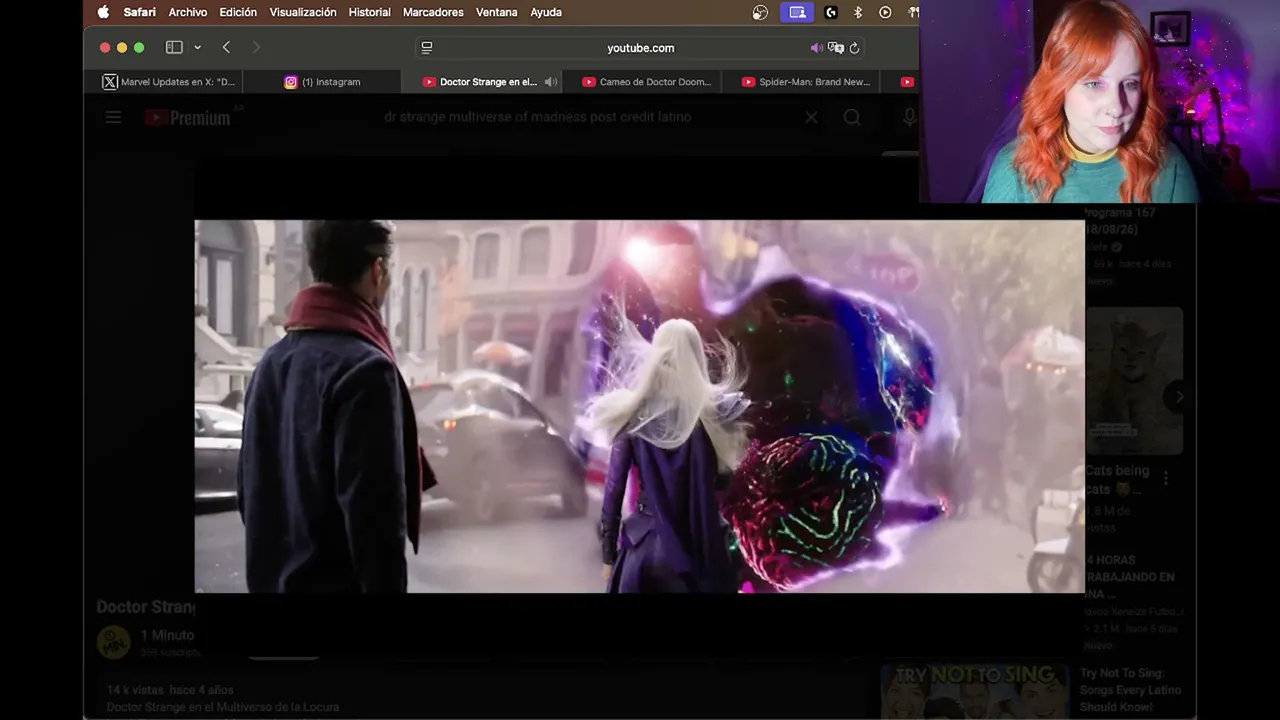Screen dimensions: 1280x720
Task: Open the Ventana menu
Action: point(497,12)
